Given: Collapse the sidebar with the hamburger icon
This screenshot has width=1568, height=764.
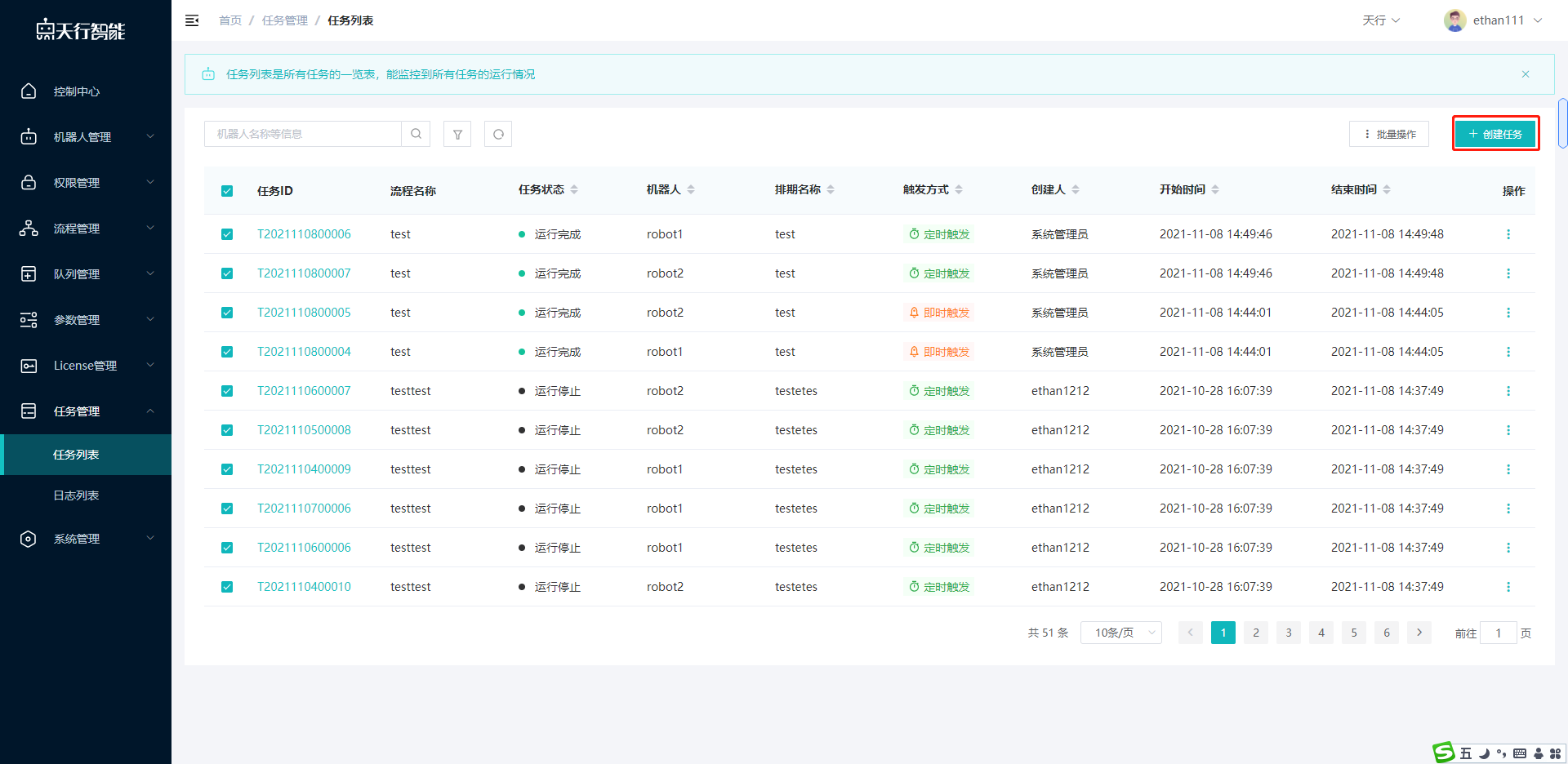Looking at the screenshot, I should [x=192, y=20].
